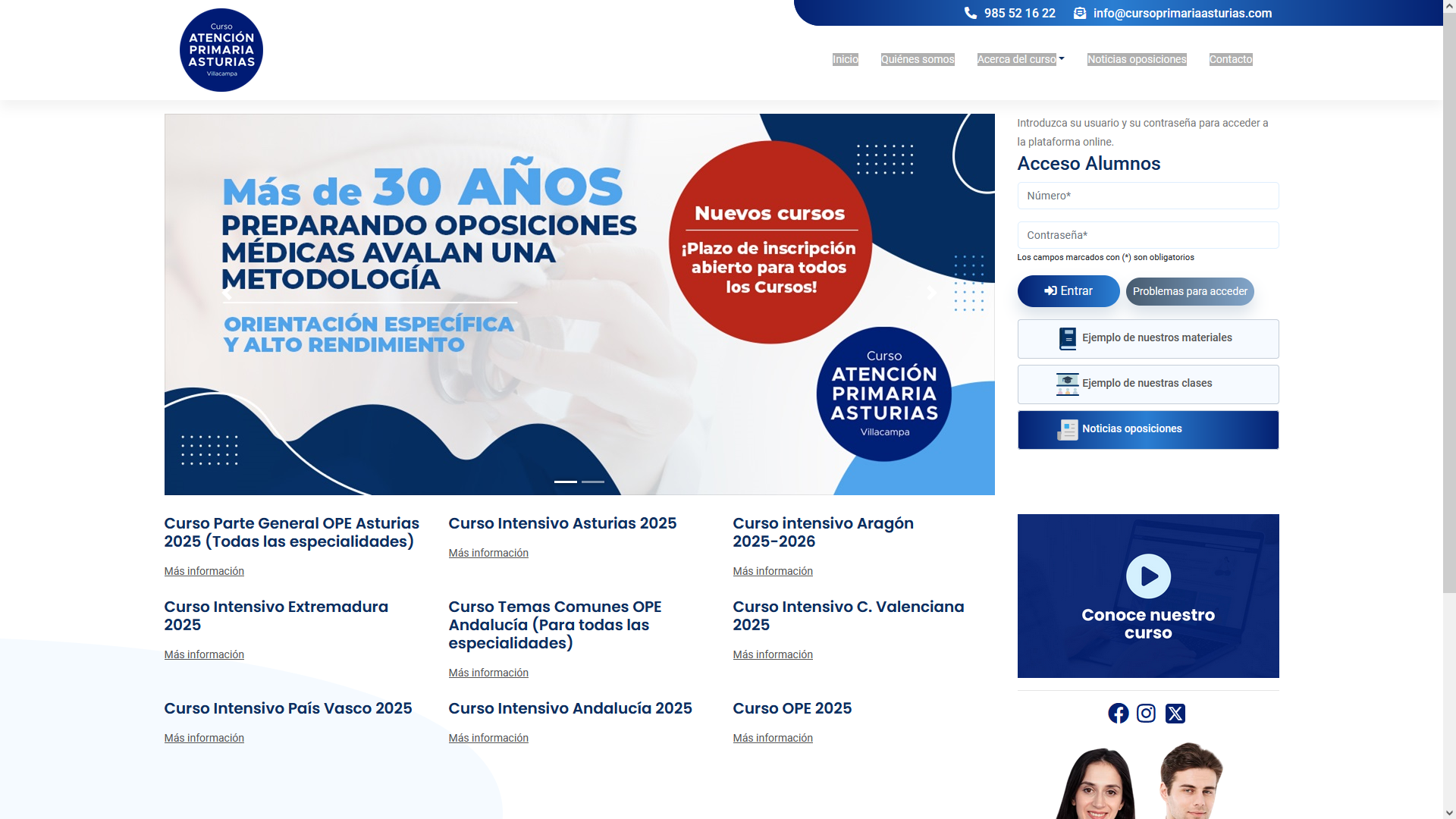Open Más información for Curso Intensivo Extremadura
Image resolution: width=1456 pixels, height=819 pixels.
point(204,654)
